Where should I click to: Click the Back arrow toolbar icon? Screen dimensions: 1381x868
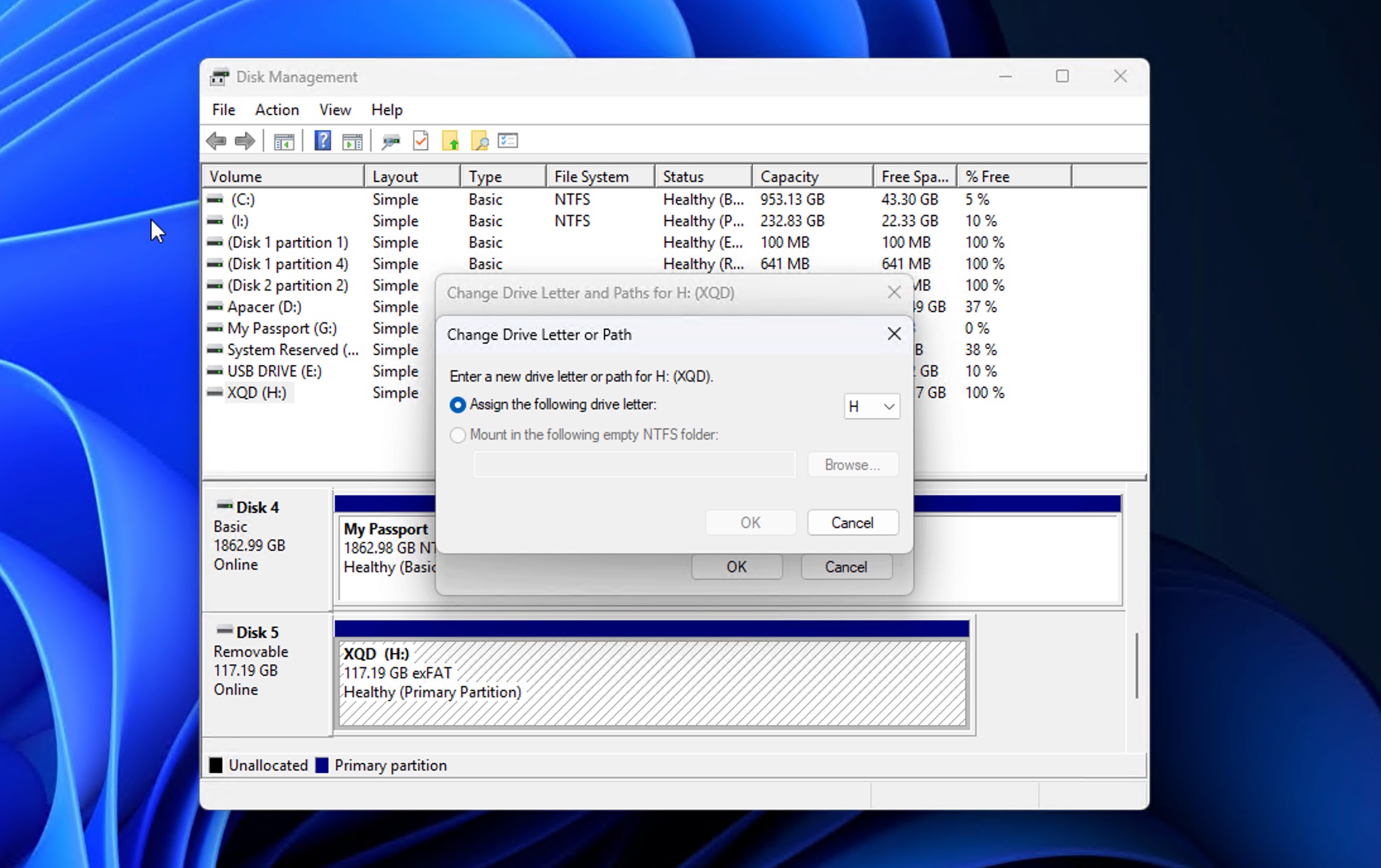(216, 141)
